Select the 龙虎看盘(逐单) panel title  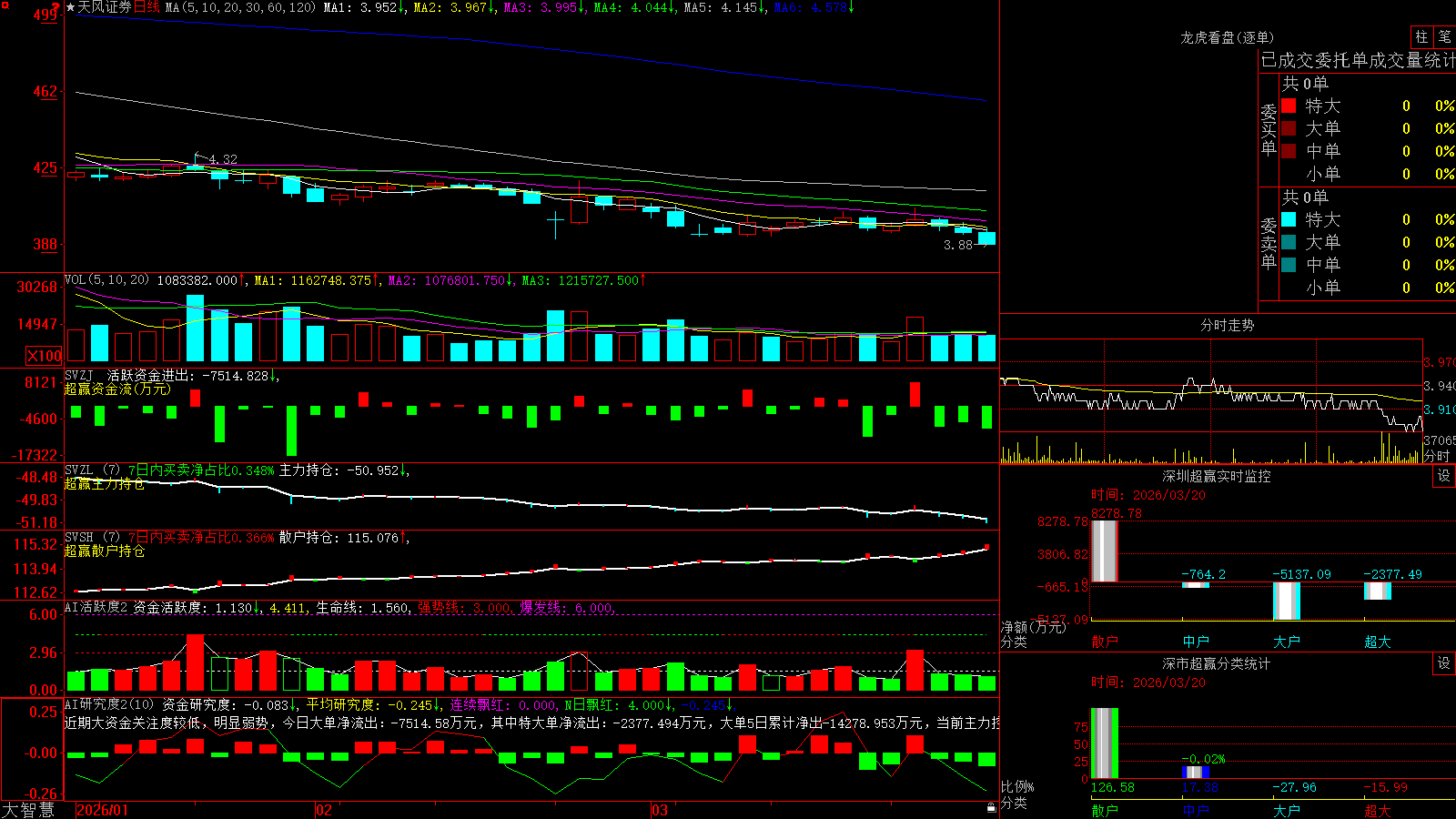click(1227, 37)
